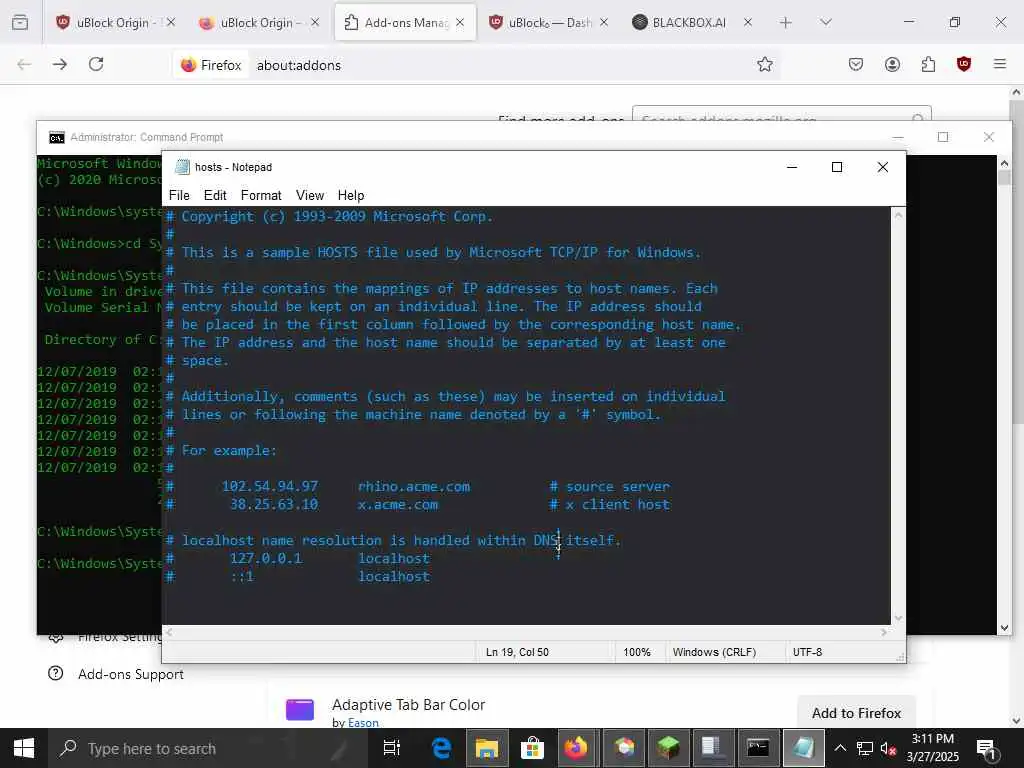Click Notepad's vertical scrollbar down arrow
Image resolution: width=1024 pixels, height=768 pixels.
point(899,618)
